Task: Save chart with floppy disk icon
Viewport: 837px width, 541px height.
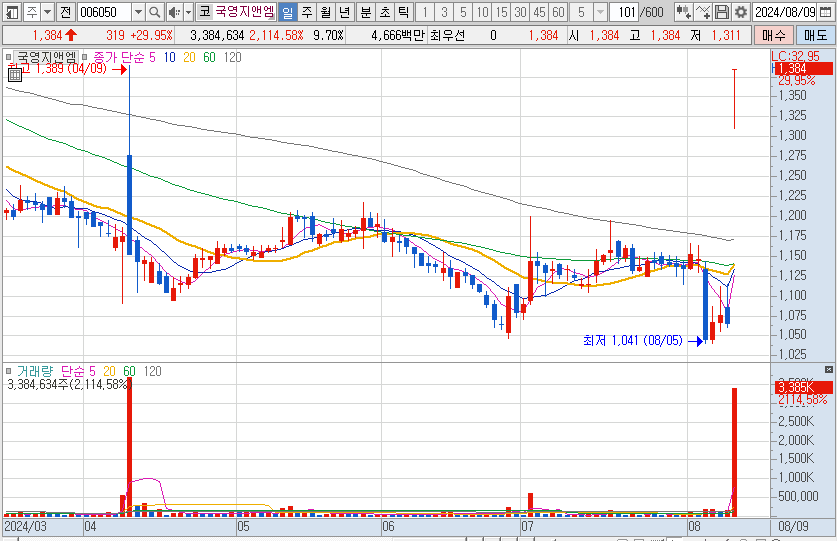Action: click(722, 12)
